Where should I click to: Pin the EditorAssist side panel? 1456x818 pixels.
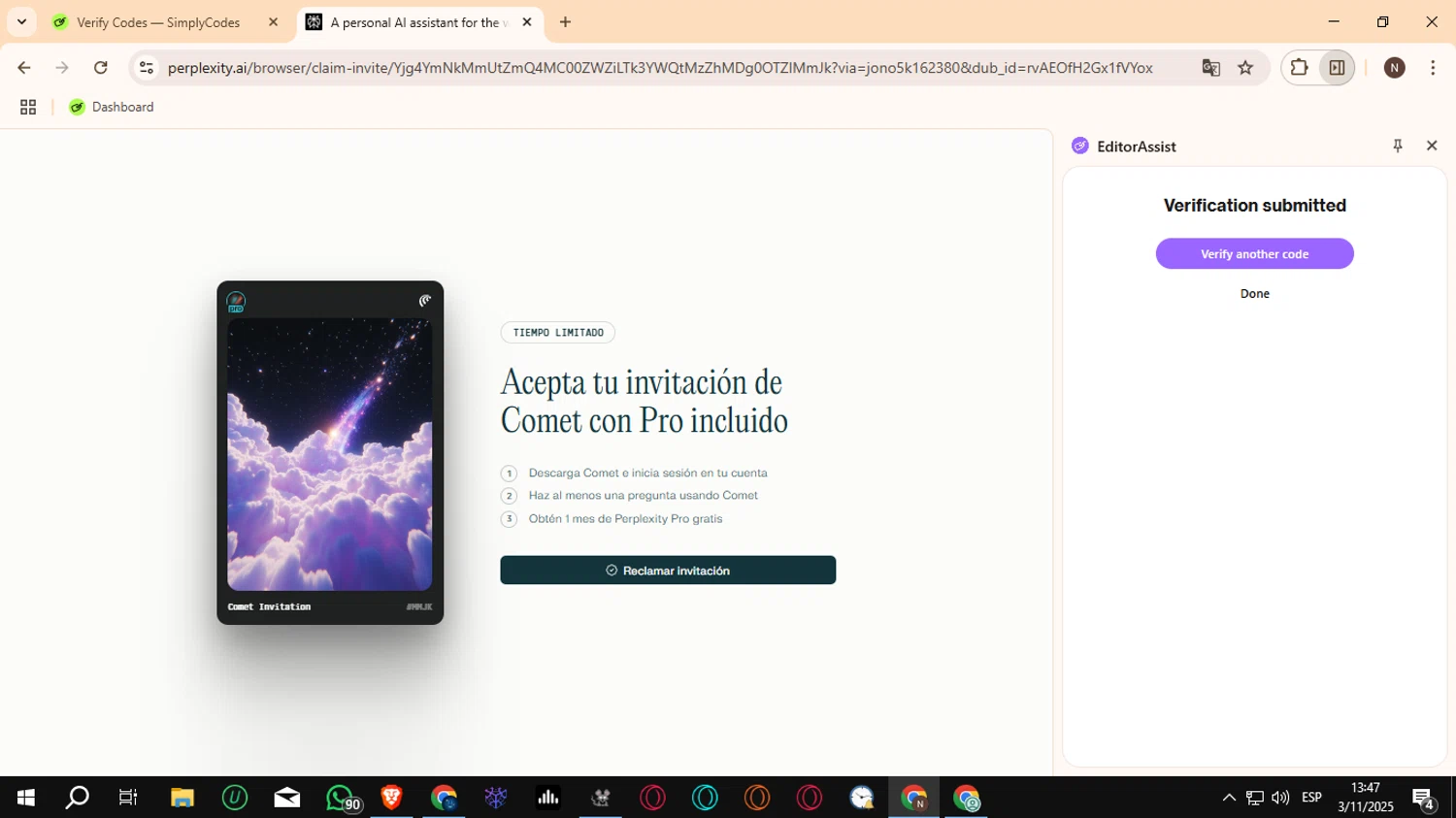1398,146
